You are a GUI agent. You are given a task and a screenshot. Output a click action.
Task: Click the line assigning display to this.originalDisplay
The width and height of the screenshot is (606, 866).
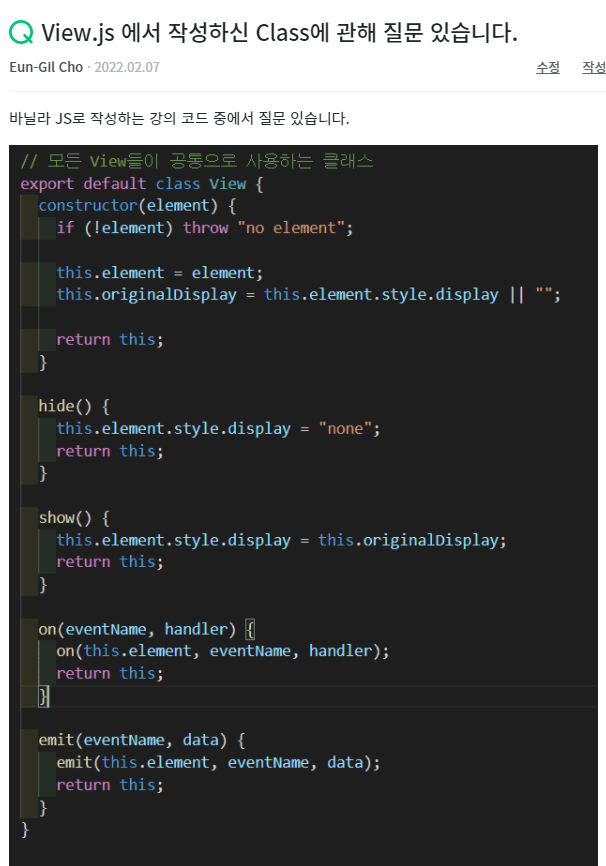[x=281, y=540]
